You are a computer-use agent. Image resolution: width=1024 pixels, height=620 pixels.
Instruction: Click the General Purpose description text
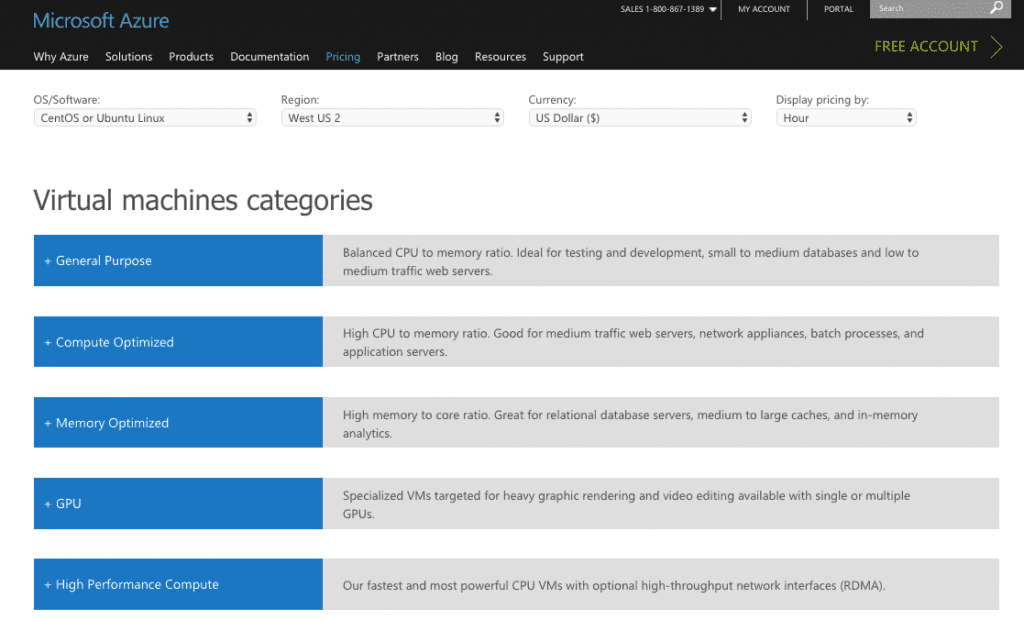coord(631,261)
